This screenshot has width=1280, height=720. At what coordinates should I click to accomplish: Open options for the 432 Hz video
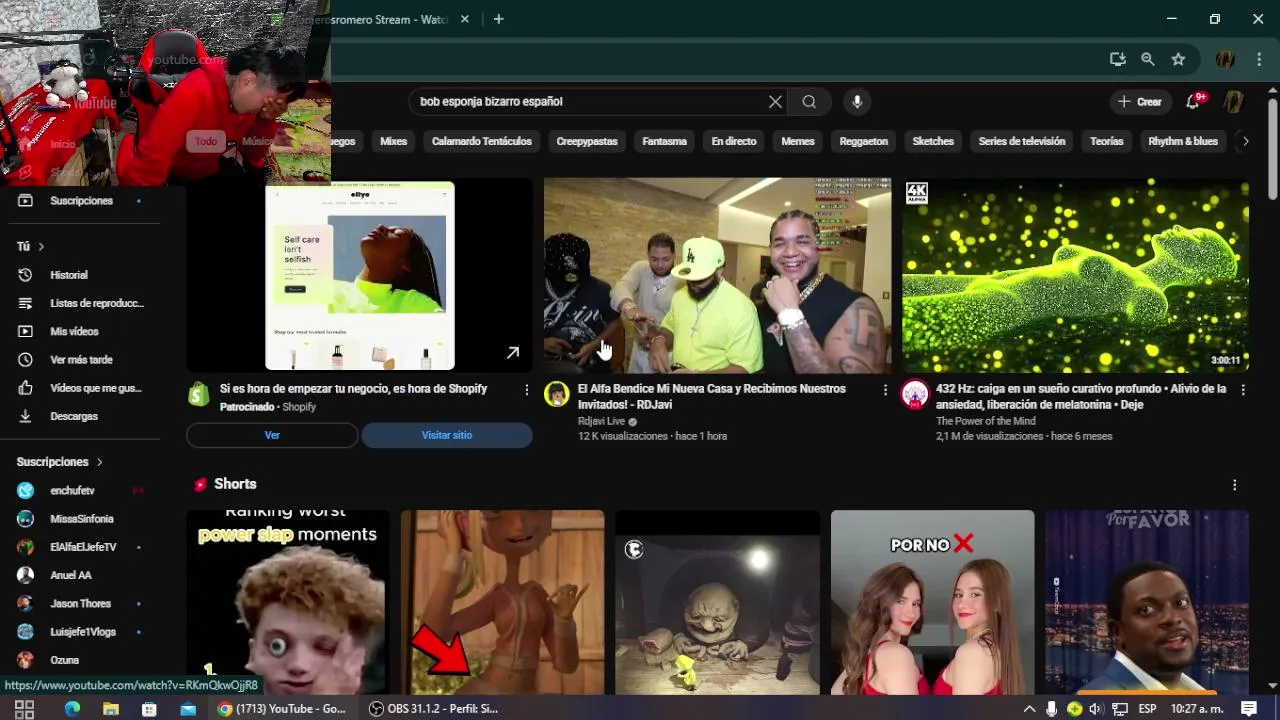[1243, 390]
